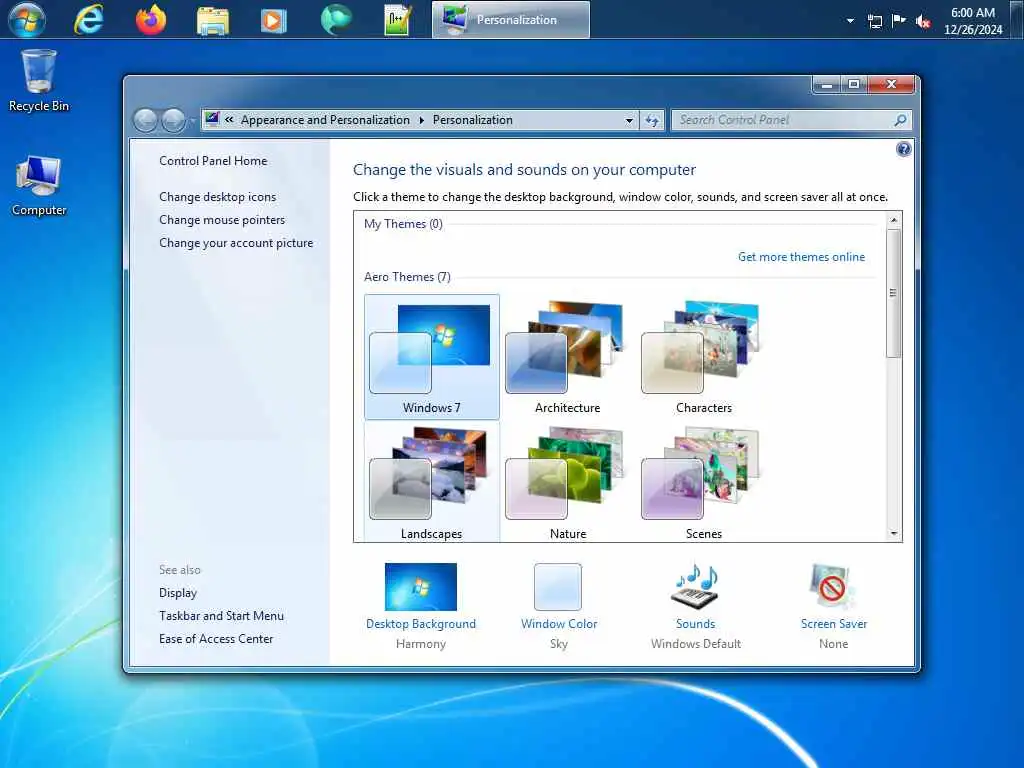Show hidden tray icons arrow
The height and width of the screenshot is (768, 1024).
click(850, 21)
